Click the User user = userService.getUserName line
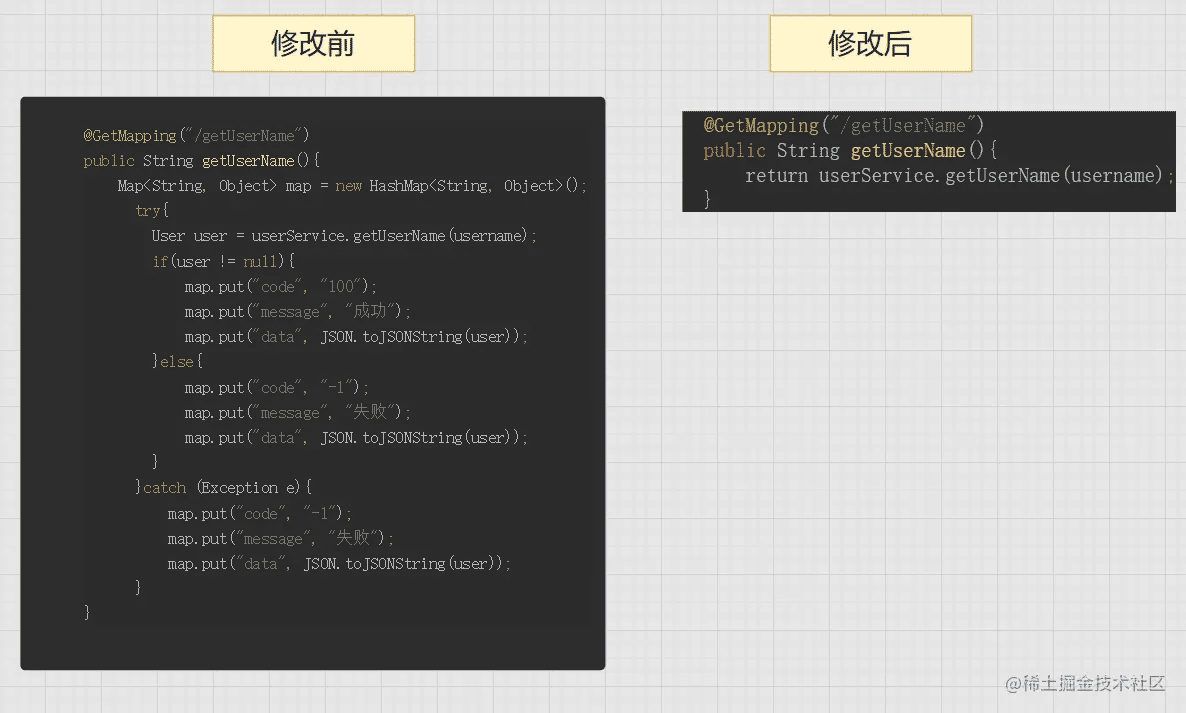The image size is (1186, 713). coord(344,236)
